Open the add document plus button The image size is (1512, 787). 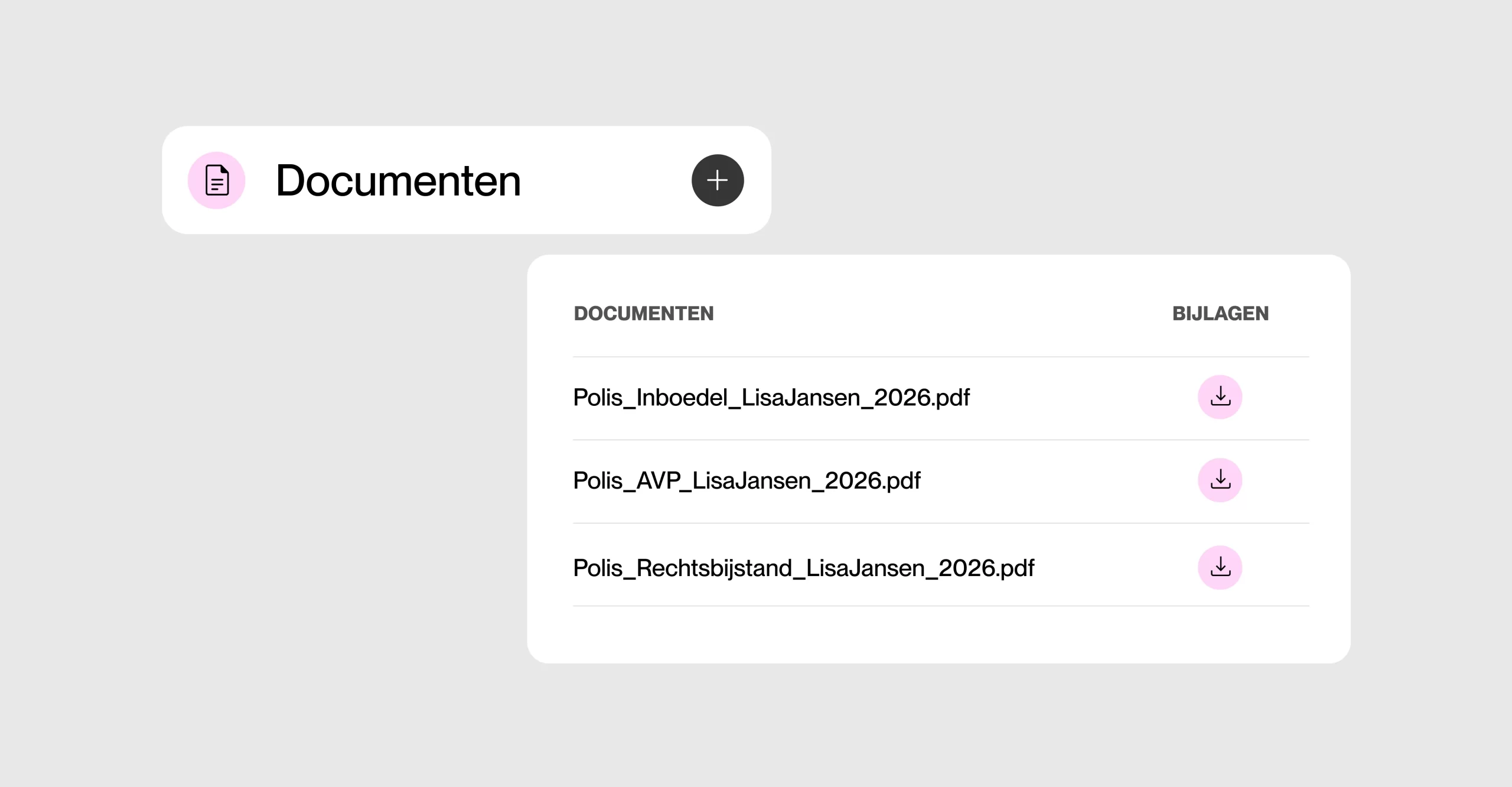click(717, 180)
